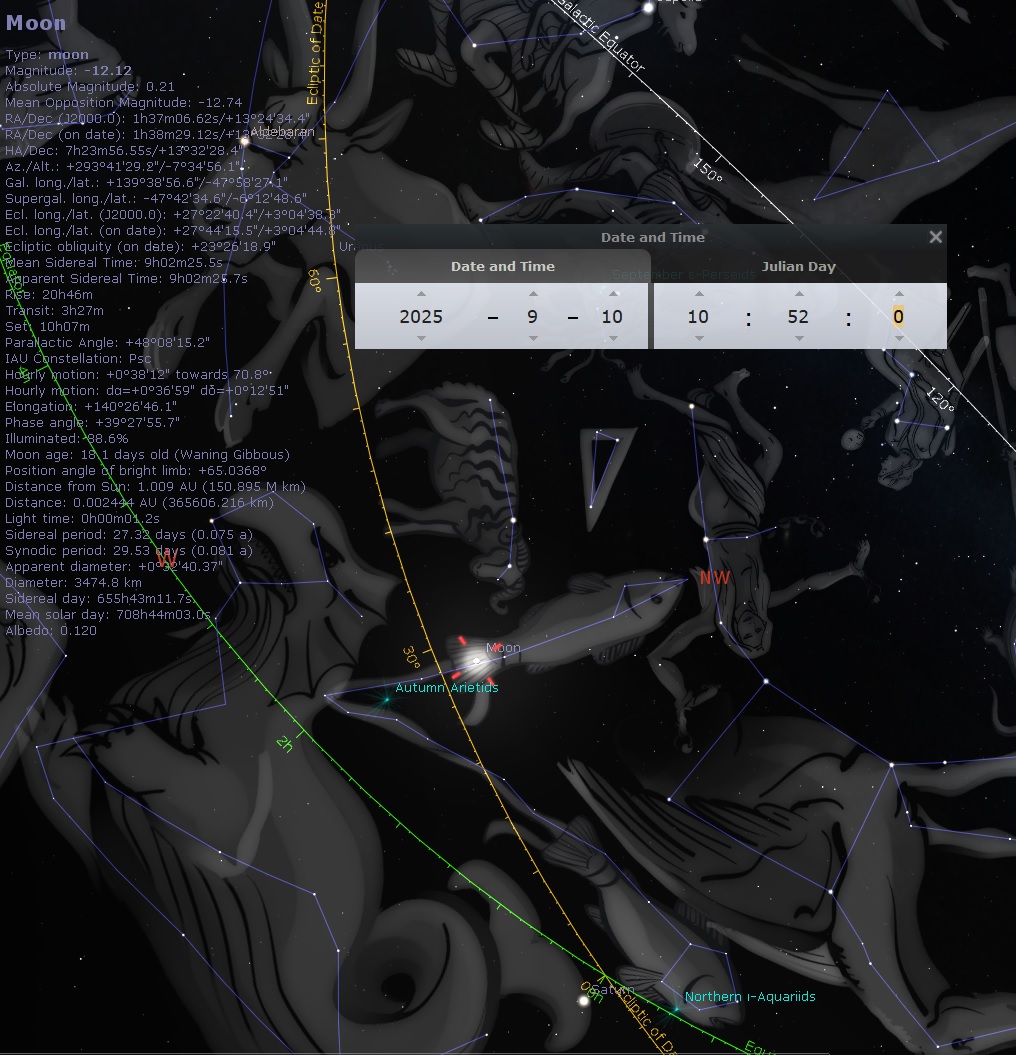The image size is (1016, 1055).
Task: Click the 'Magnitude: -12.12' info line
Action: point(69,71)
